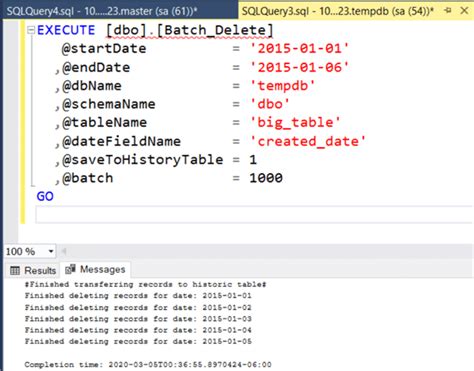Click the Results grid icon
The width and height of the screenshot is (474, 371).
15,270
